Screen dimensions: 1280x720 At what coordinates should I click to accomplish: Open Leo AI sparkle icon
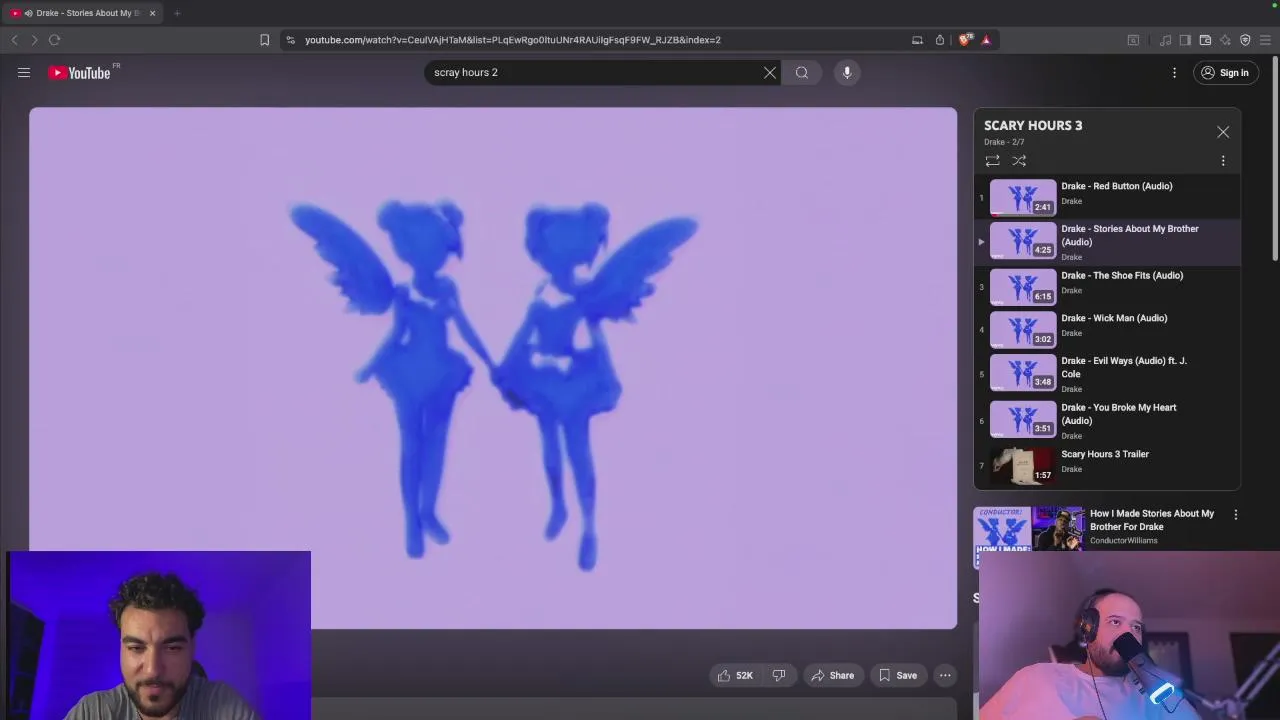coord(1225,40)
